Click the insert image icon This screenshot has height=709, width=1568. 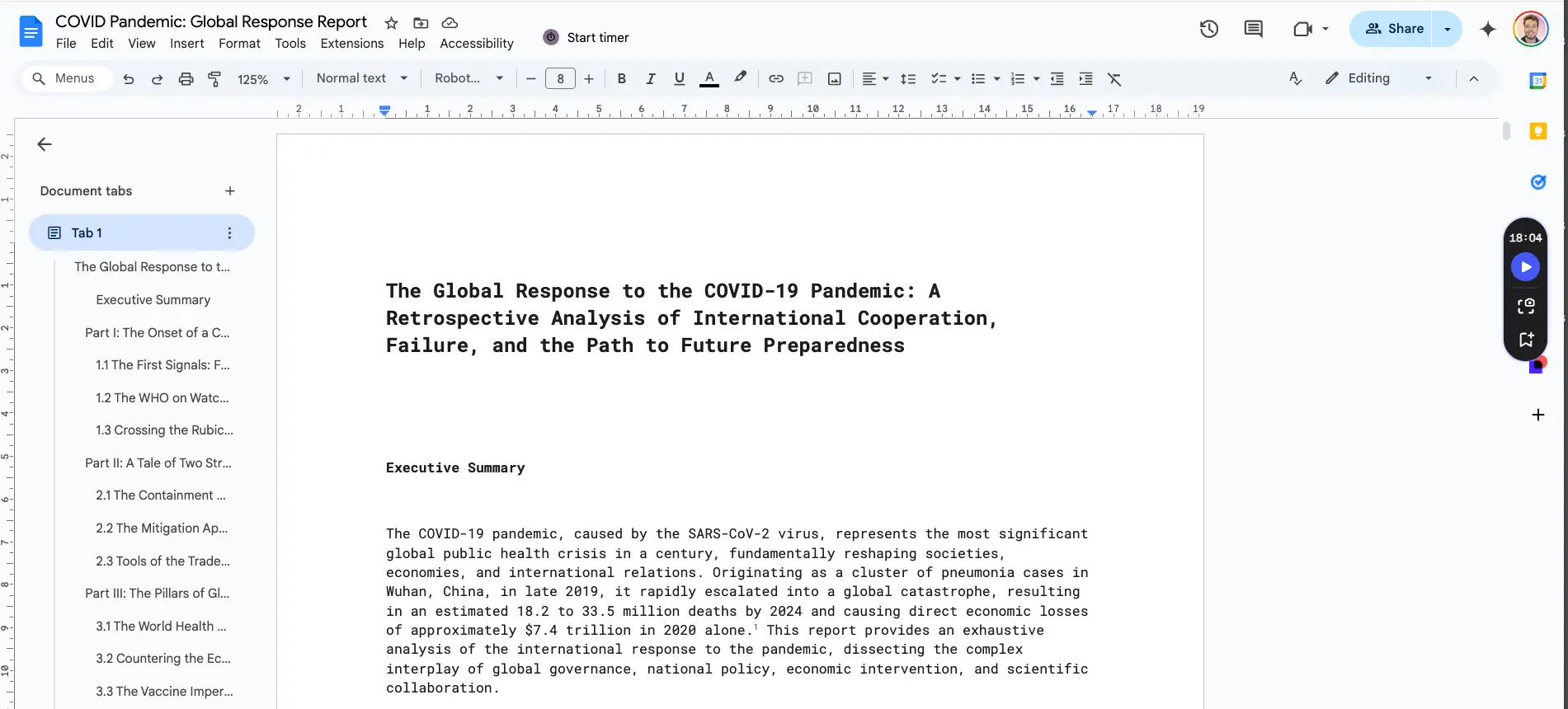[x=834, y=79]
